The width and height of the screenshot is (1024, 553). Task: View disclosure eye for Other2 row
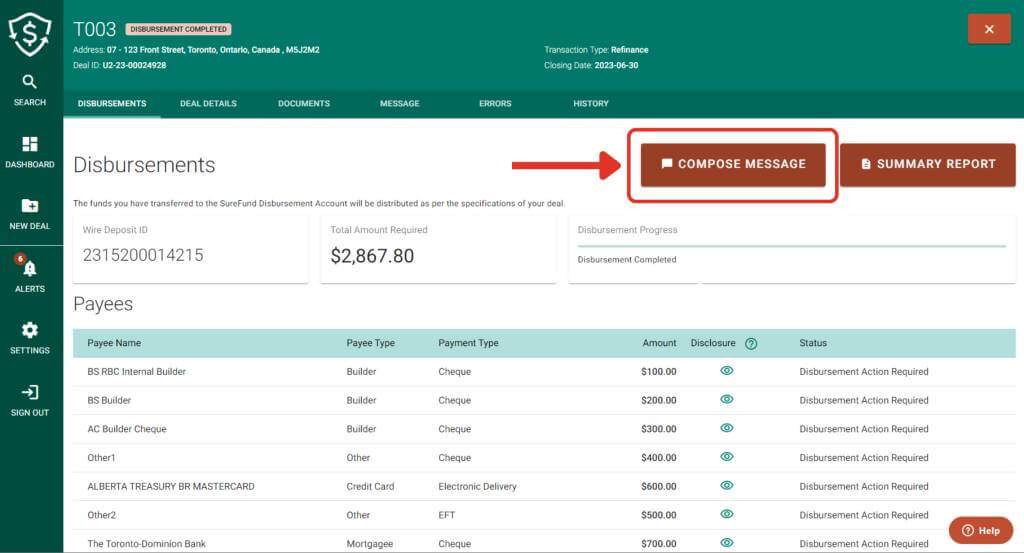(727, 514)
